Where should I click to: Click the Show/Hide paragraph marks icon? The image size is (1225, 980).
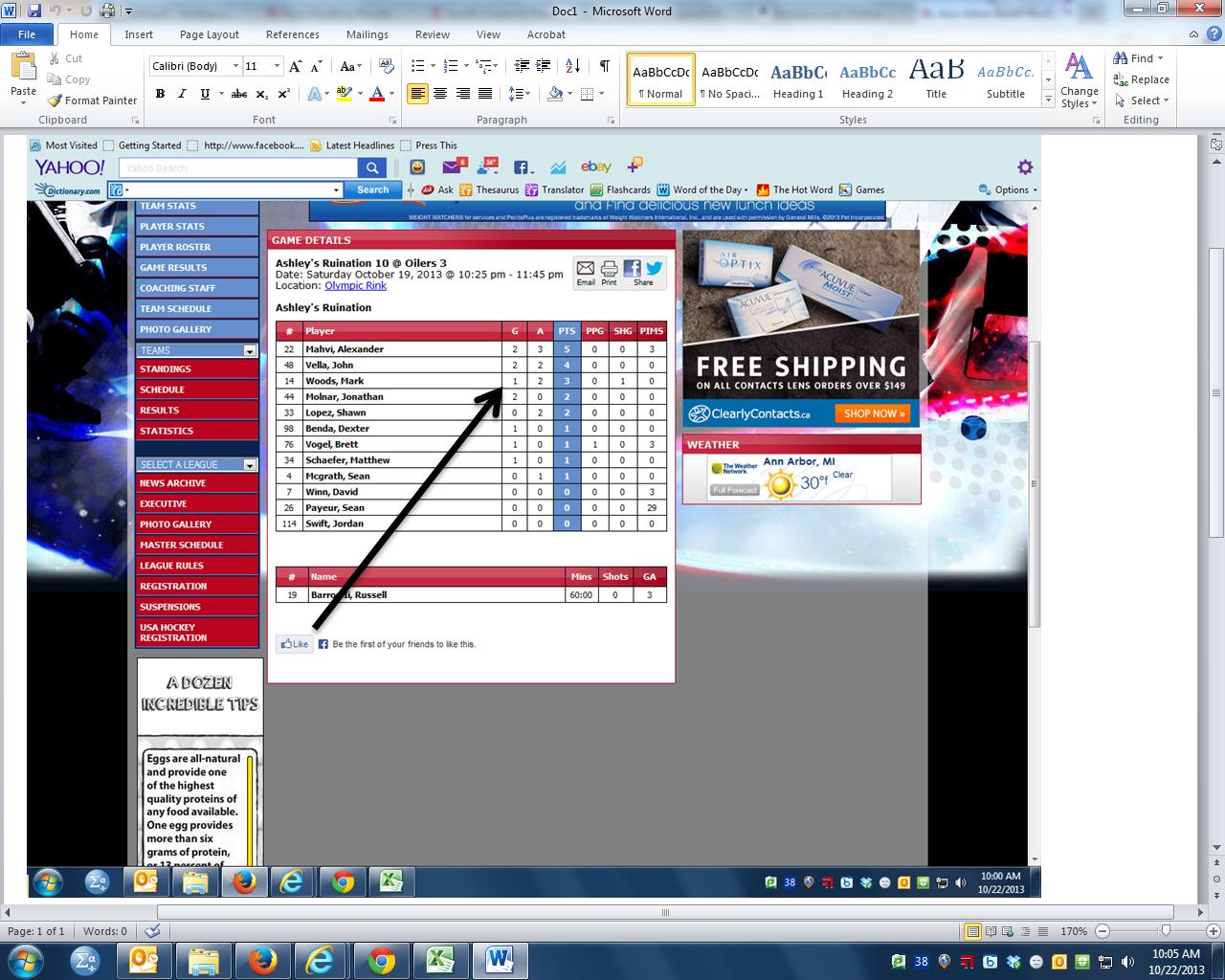(604, 66)
